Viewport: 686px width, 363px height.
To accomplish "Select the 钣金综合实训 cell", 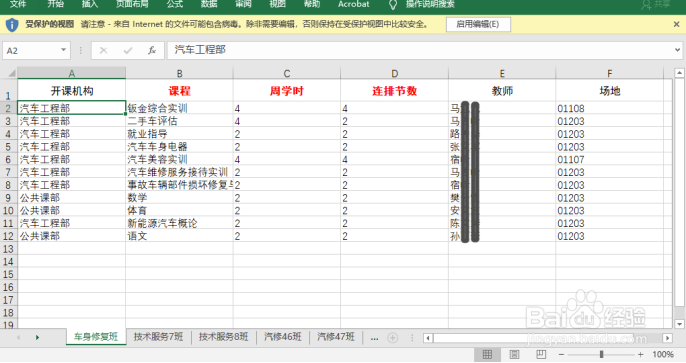I will pyautogui.click(x=179, y=108).
